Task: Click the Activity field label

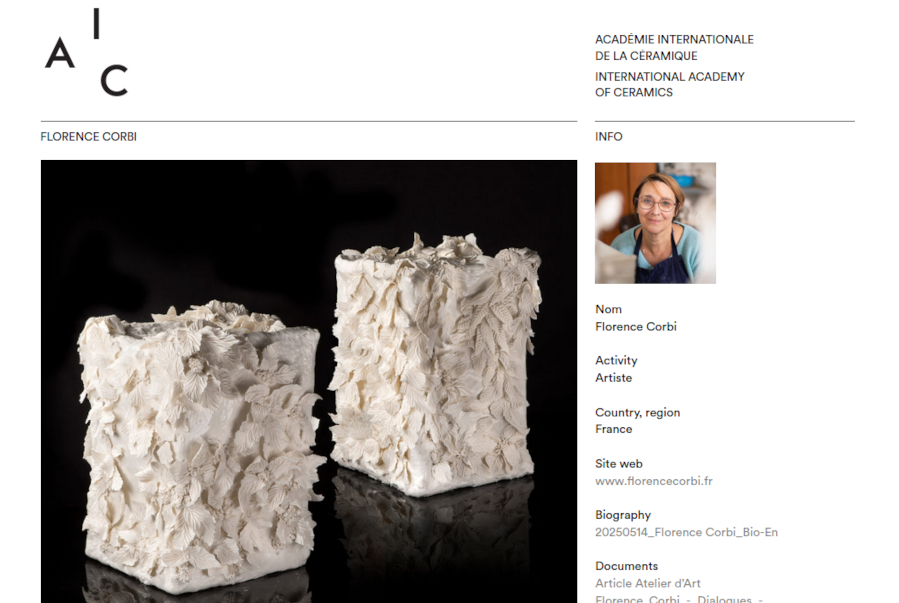Action: (x=616, y=360)
